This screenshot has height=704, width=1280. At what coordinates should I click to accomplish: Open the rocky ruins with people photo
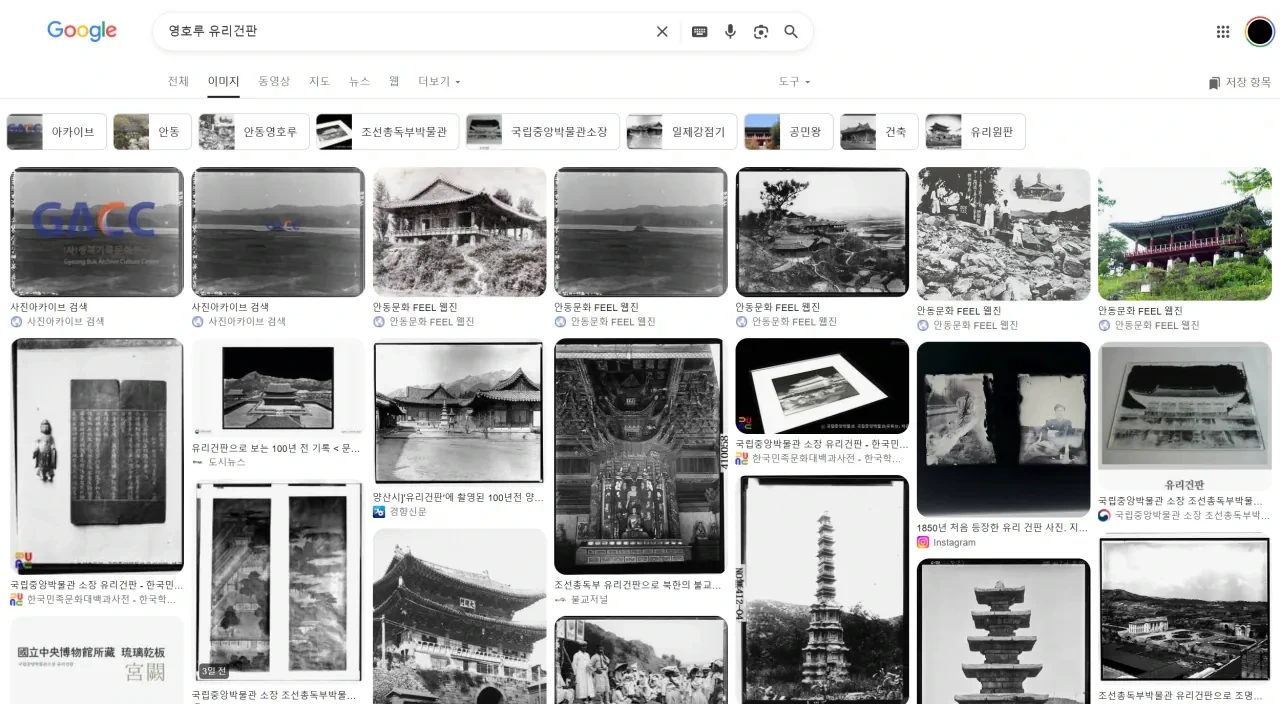click(1003, 234)
